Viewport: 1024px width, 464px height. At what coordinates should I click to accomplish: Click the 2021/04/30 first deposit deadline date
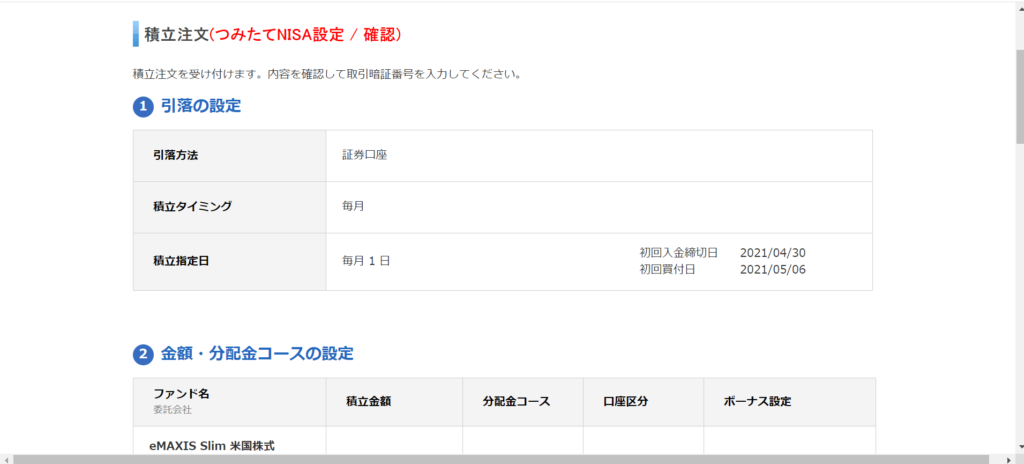pos(773,252)
